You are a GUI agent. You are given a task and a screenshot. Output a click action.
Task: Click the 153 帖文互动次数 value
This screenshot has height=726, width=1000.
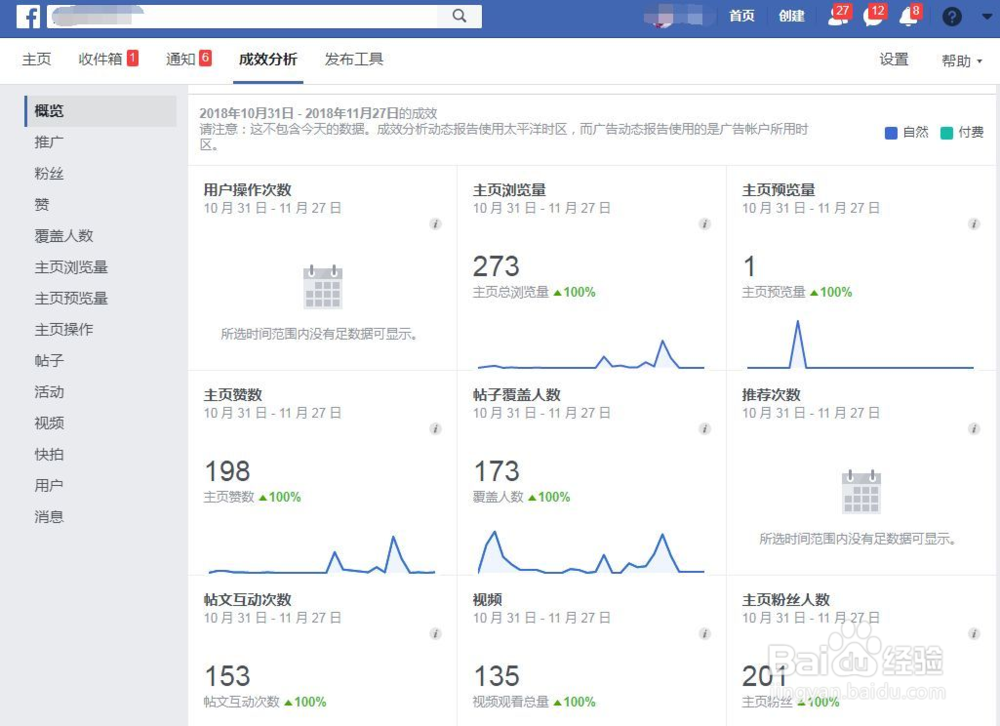coord(227,676)
